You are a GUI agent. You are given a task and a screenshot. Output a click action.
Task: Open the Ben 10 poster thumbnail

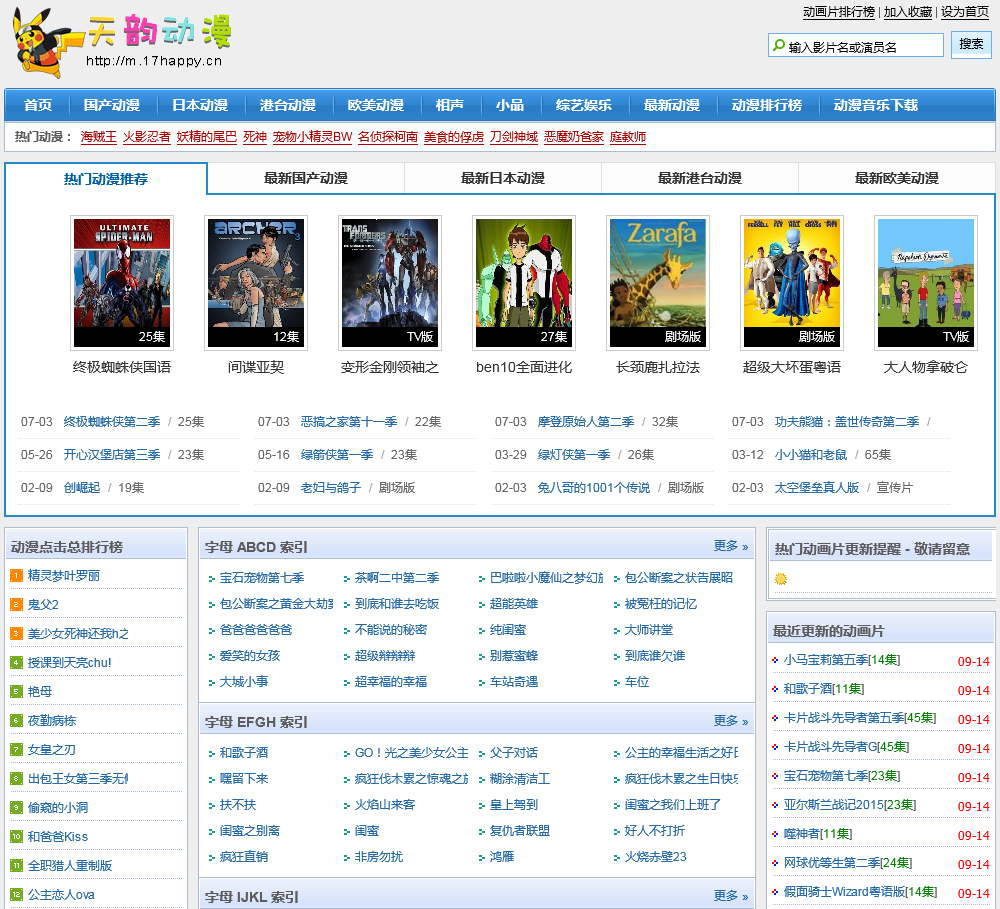click(524, 283)
